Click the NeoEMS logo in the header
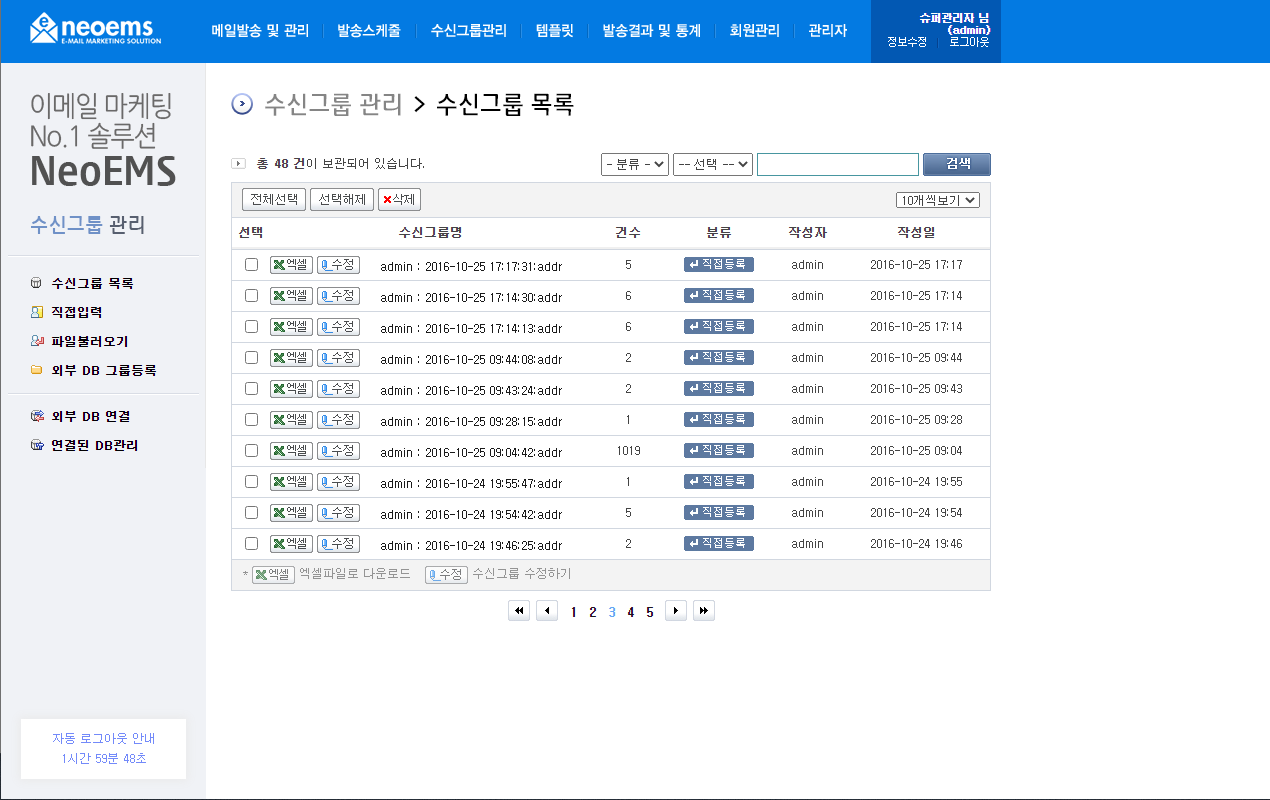The width and height of the screenshot is (1270, 800). [x=95, y=28]
